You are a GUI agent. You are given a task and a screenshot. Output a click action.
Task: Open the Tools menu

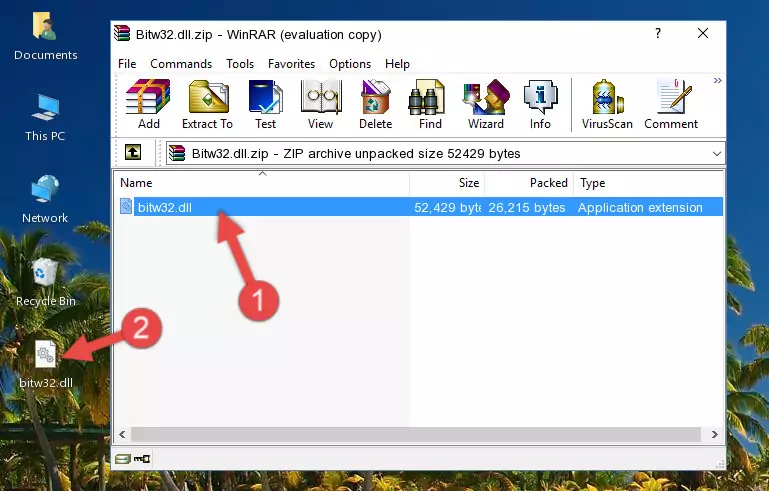point(240,64)
